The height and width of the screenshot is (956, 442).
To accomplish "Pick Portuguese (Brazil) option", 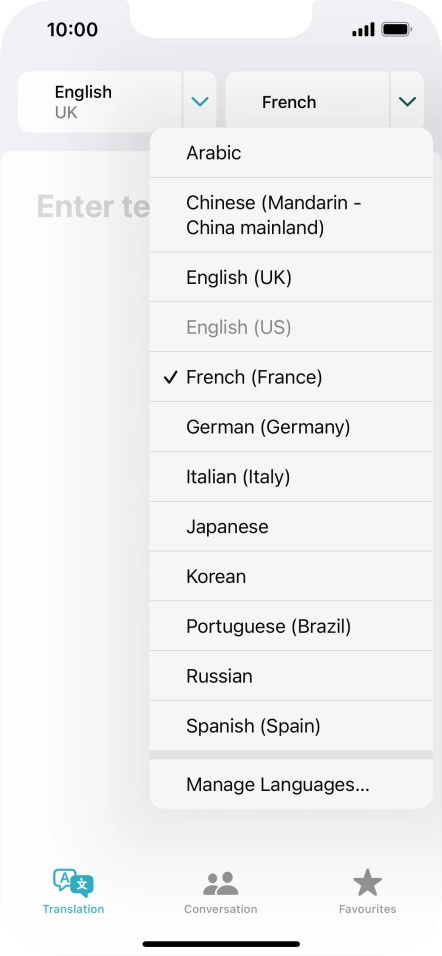I will click(291, 626).
